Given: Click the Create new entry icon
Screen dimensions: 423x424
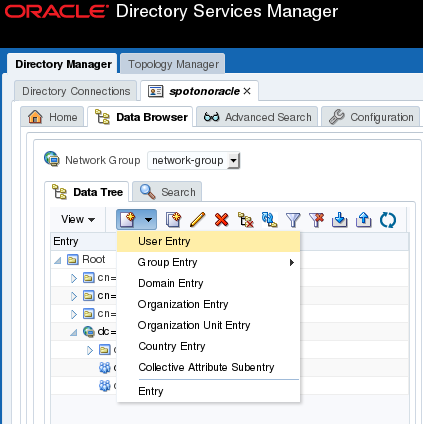Looking at the screenshot, I should pyautogui.click(x=128, y=220).
